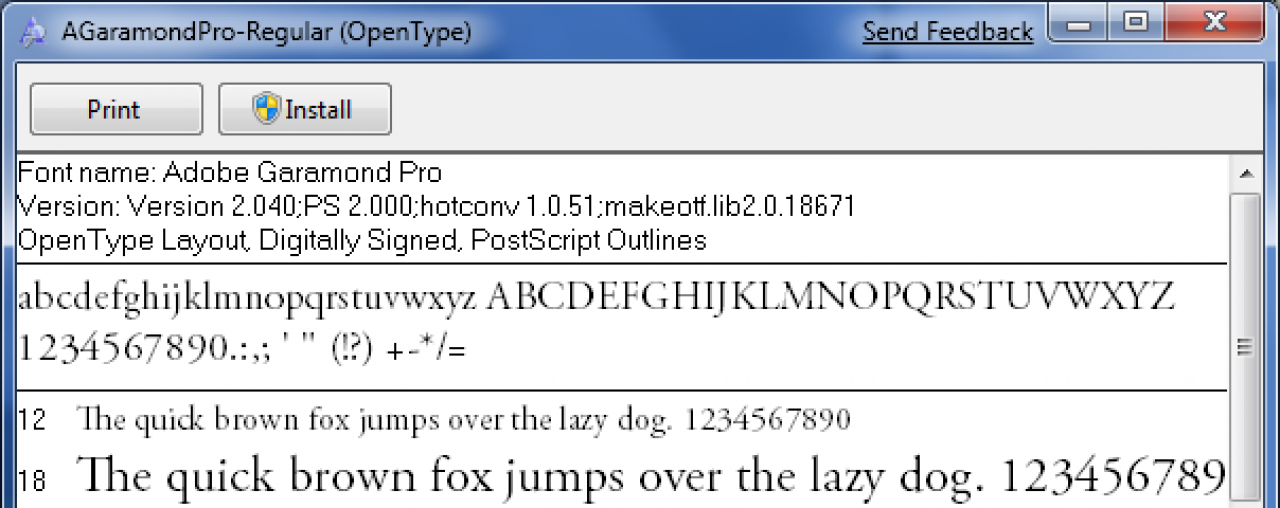
Task: Click the 18pt quick brown fox sentence
Action: click(x=651, y=477)
